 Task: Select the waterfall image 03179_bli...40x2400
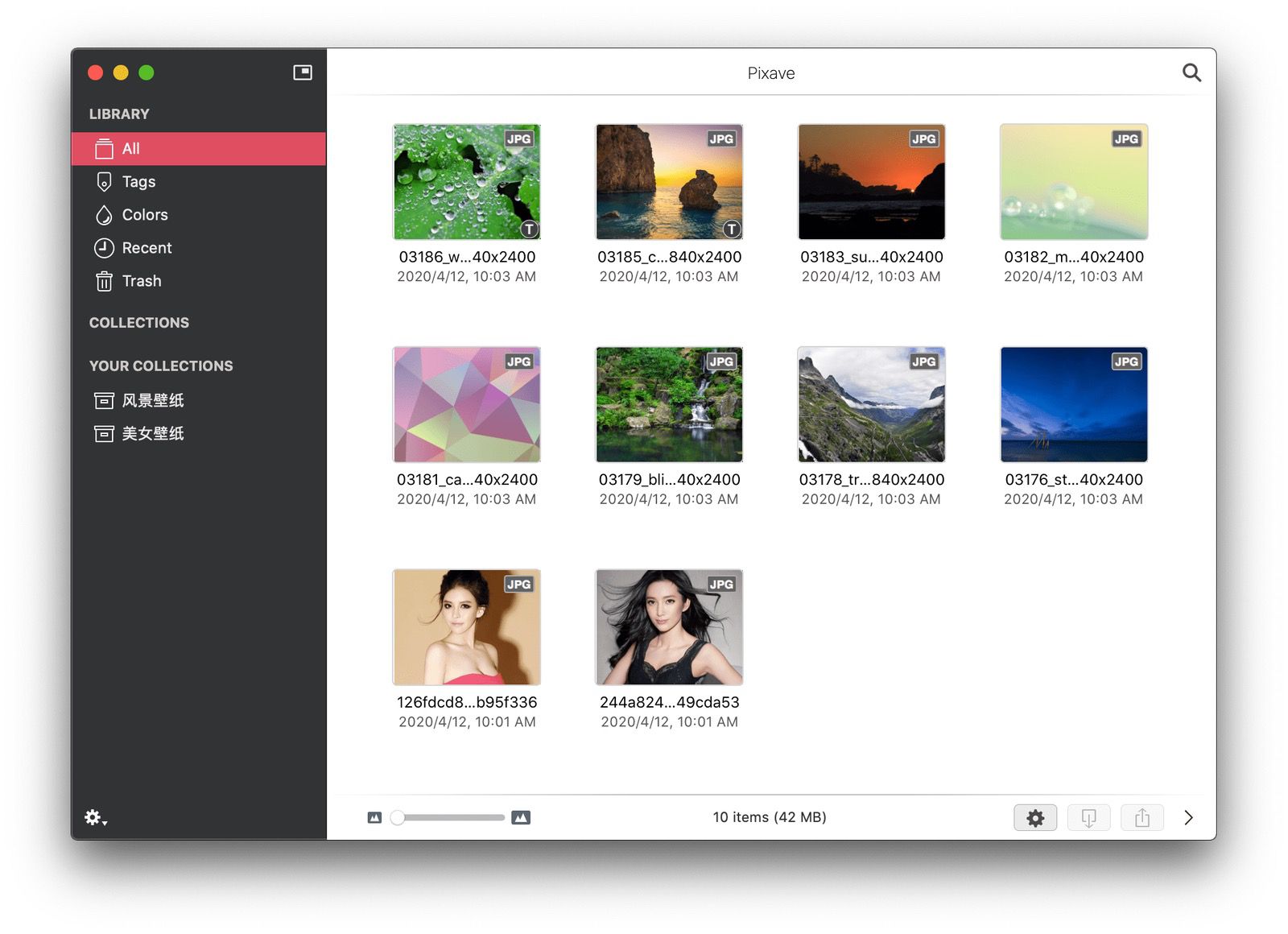tap(669, 404)
